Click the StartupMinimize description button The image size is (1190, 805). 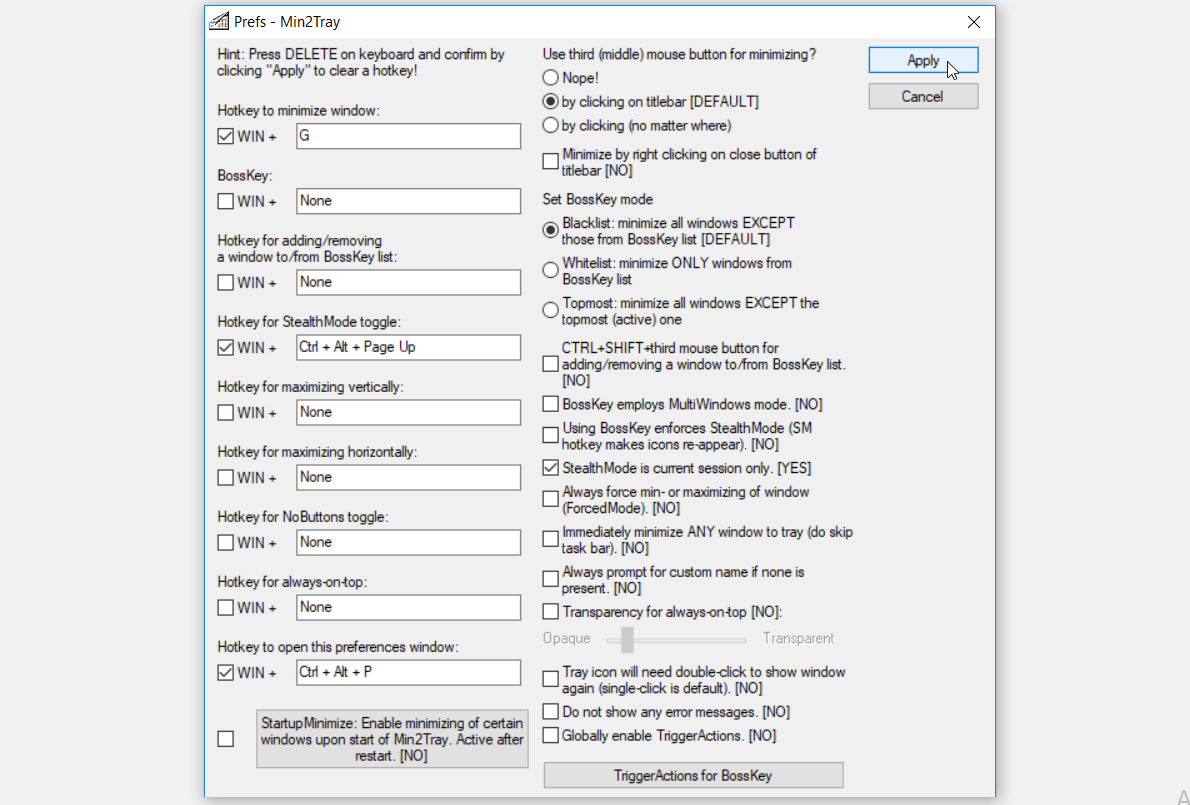(392, 739)
